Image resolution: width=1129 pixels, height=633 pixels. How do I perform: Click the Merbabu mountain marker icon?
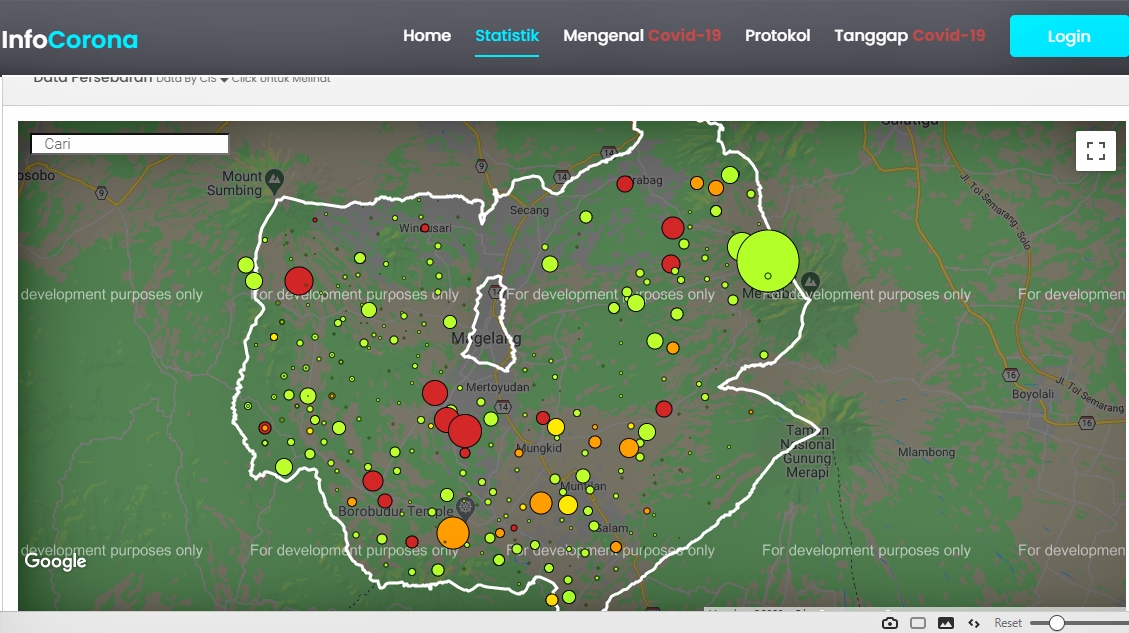811,281
